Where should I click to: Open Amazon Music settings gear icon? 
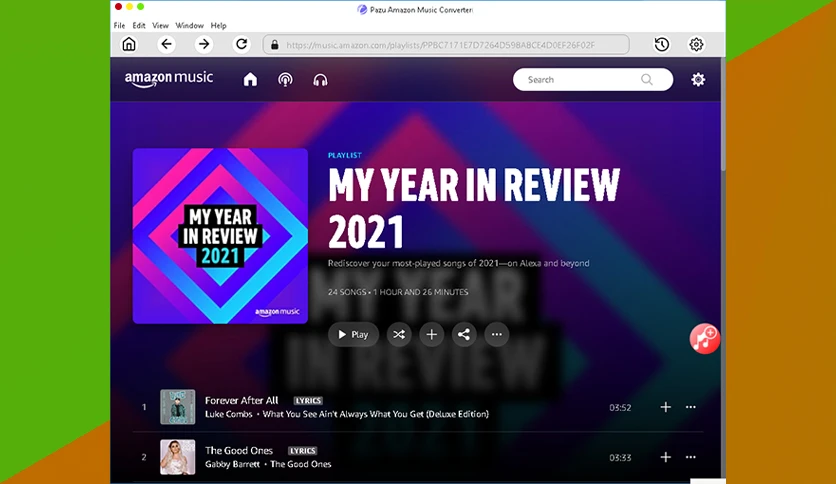[x=698, y=79]
